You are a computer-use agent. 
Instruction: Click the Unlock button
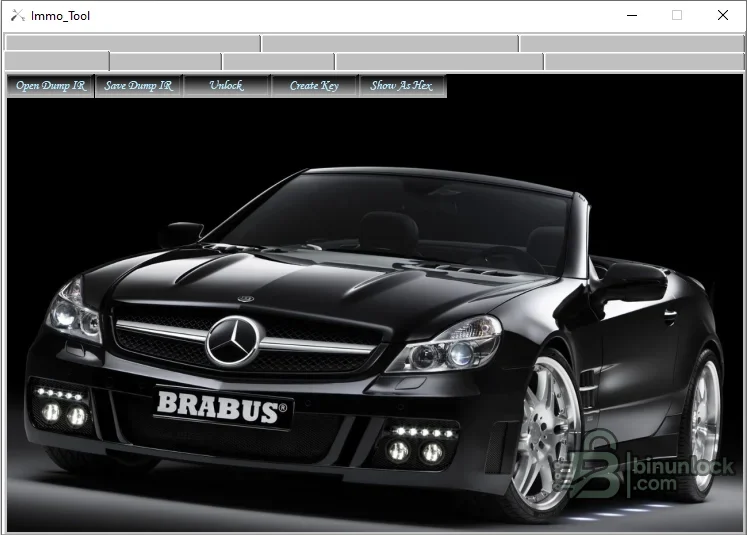pyautogui.click(x=227, y=86)
